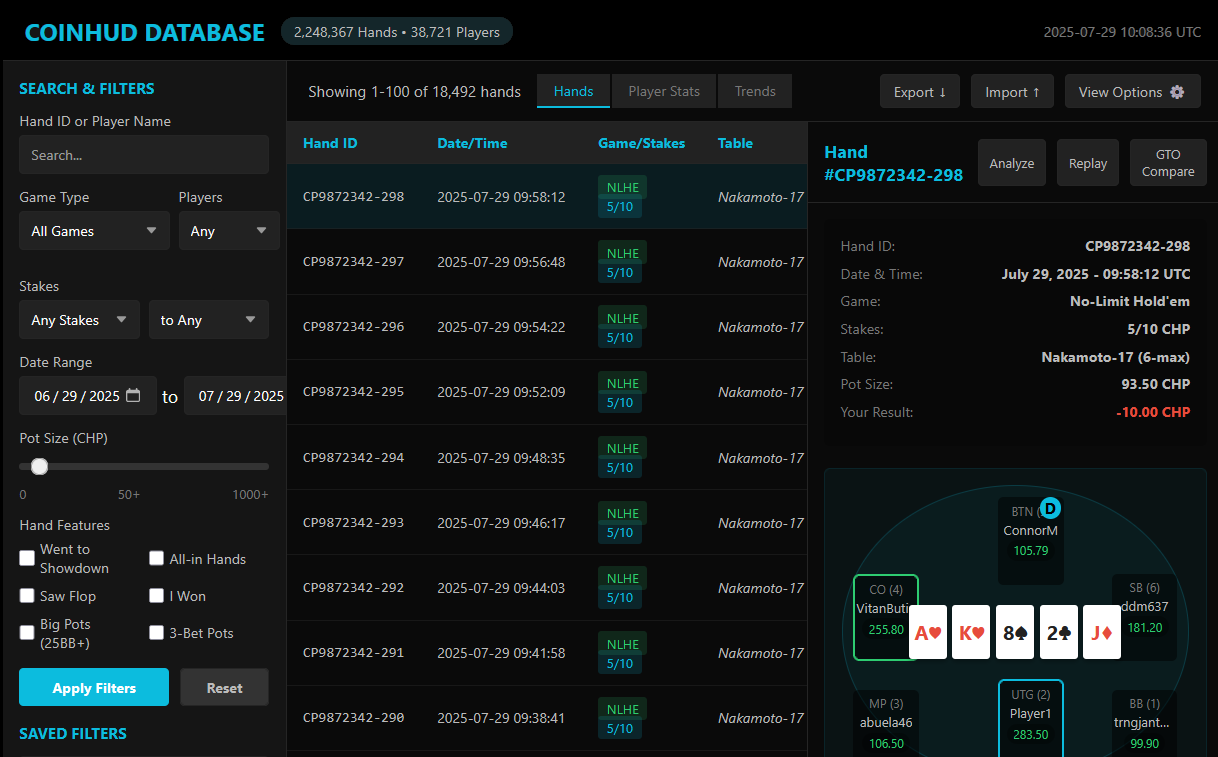Toggle the Went to Showdown checkbox
Image resolution: width=1218 pixels, height=757 pixels.
click(x=27, y=558)
